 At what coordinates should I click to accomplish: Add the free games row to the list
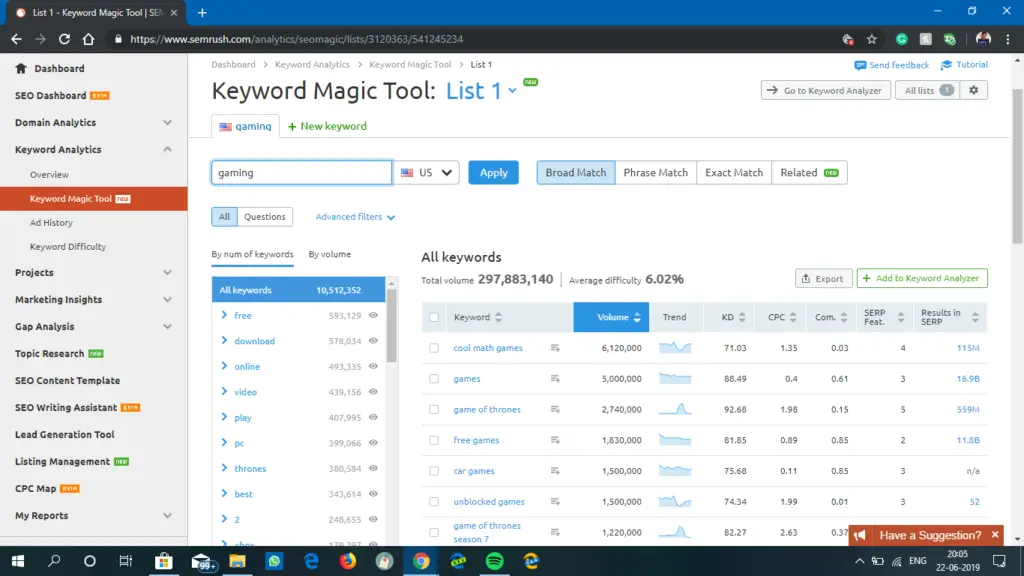(555, 440)
